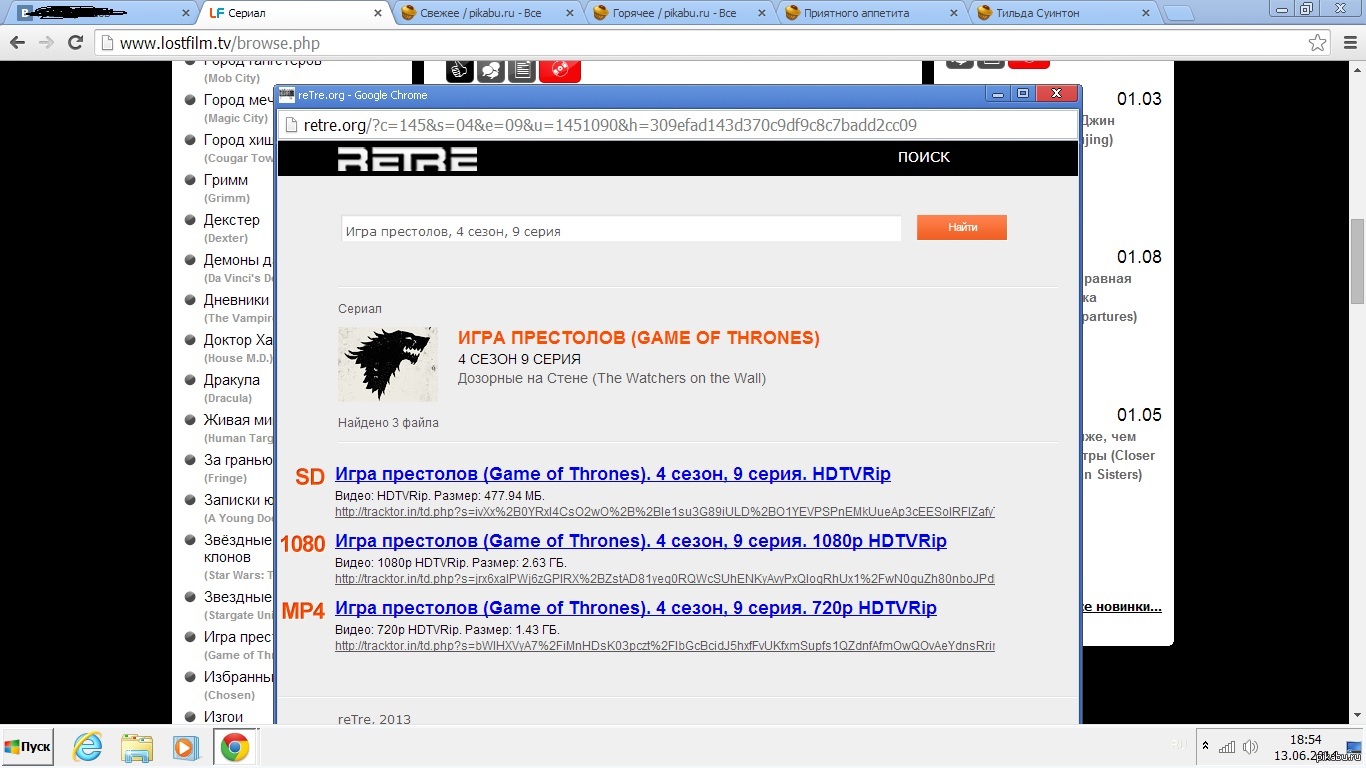
Task: Click the ИГРА ПРЕСТОЛОВ (GAME OF THRONES) heading
Action: pyautogui.click(x=638, y=338)
